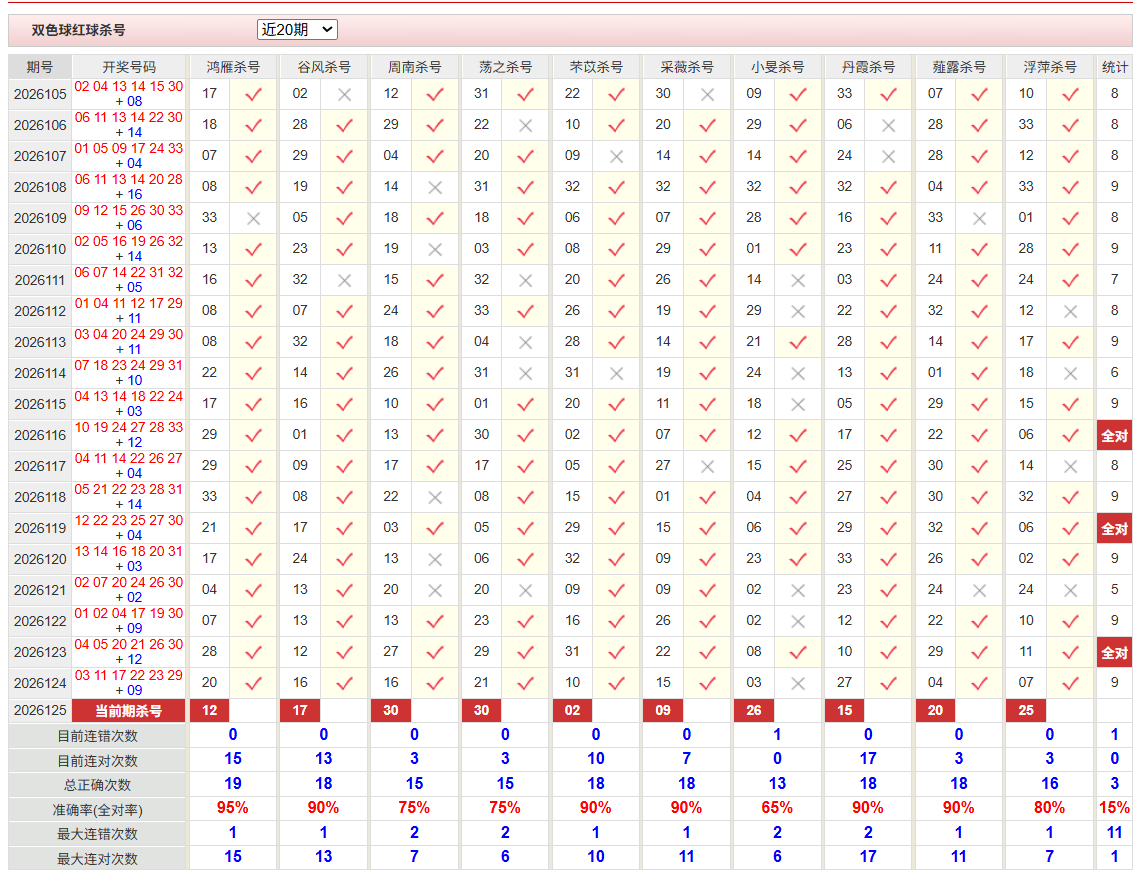Click period number 2026110
The height and width of the screenshot is (883, 1138).
coord(40,250)
